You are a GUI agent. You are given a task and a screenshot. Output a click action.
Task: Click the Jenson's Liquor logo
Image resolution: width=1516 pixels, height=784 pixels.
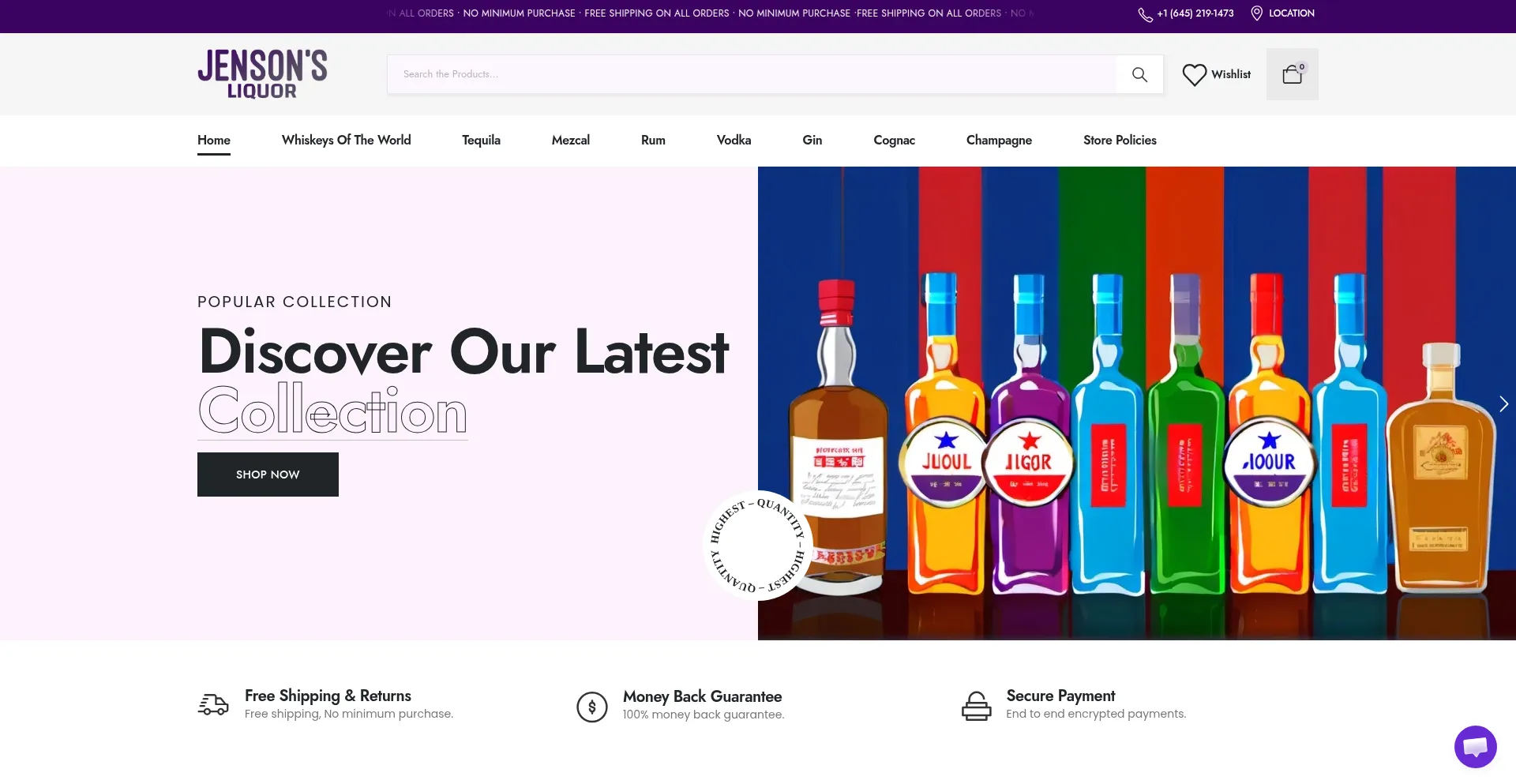click(262, 73)
